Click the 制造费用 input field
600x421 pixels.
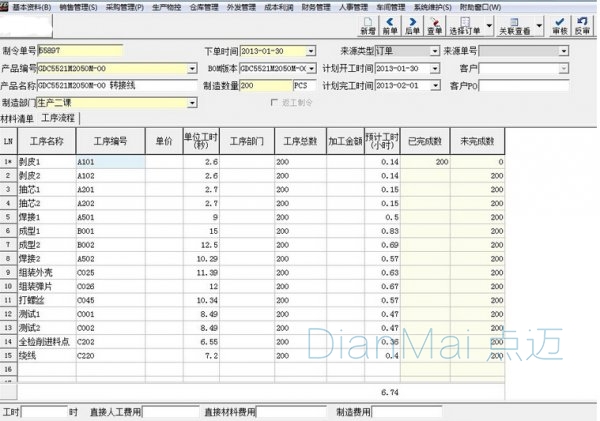[407, 412]
